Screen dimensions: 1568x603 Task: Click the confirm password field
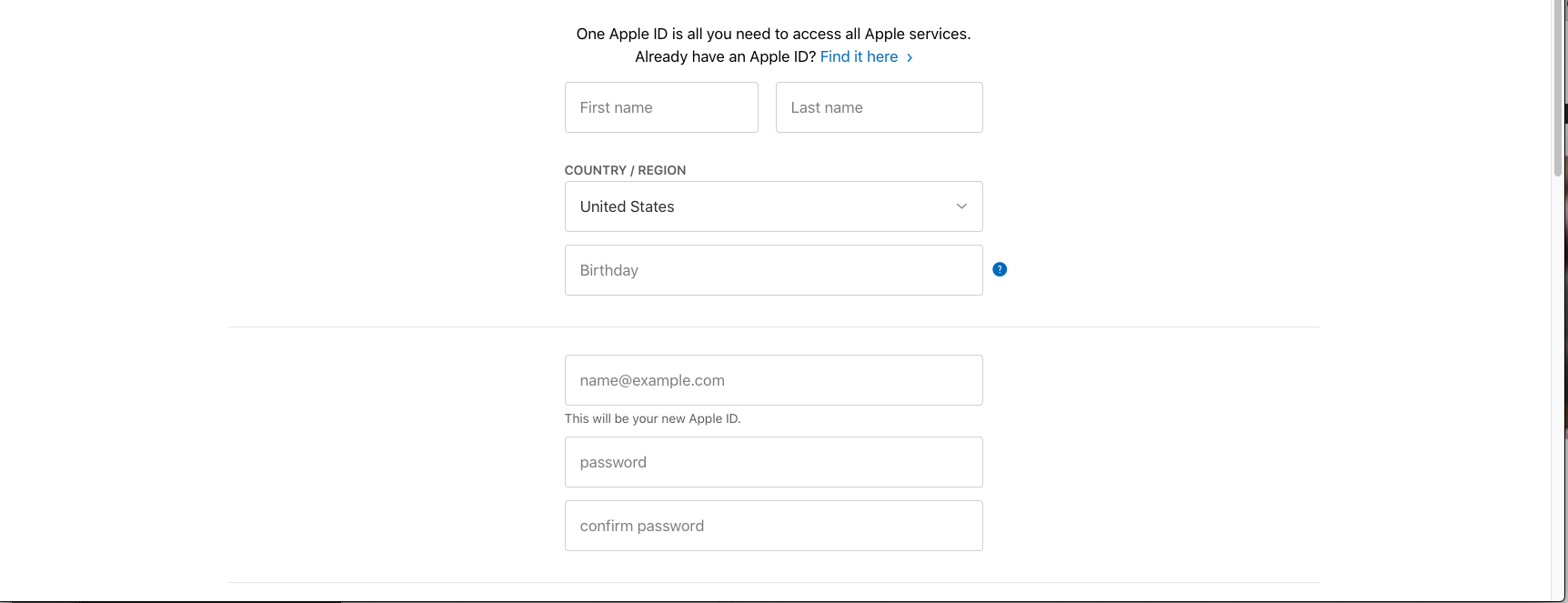click(773, 526)
